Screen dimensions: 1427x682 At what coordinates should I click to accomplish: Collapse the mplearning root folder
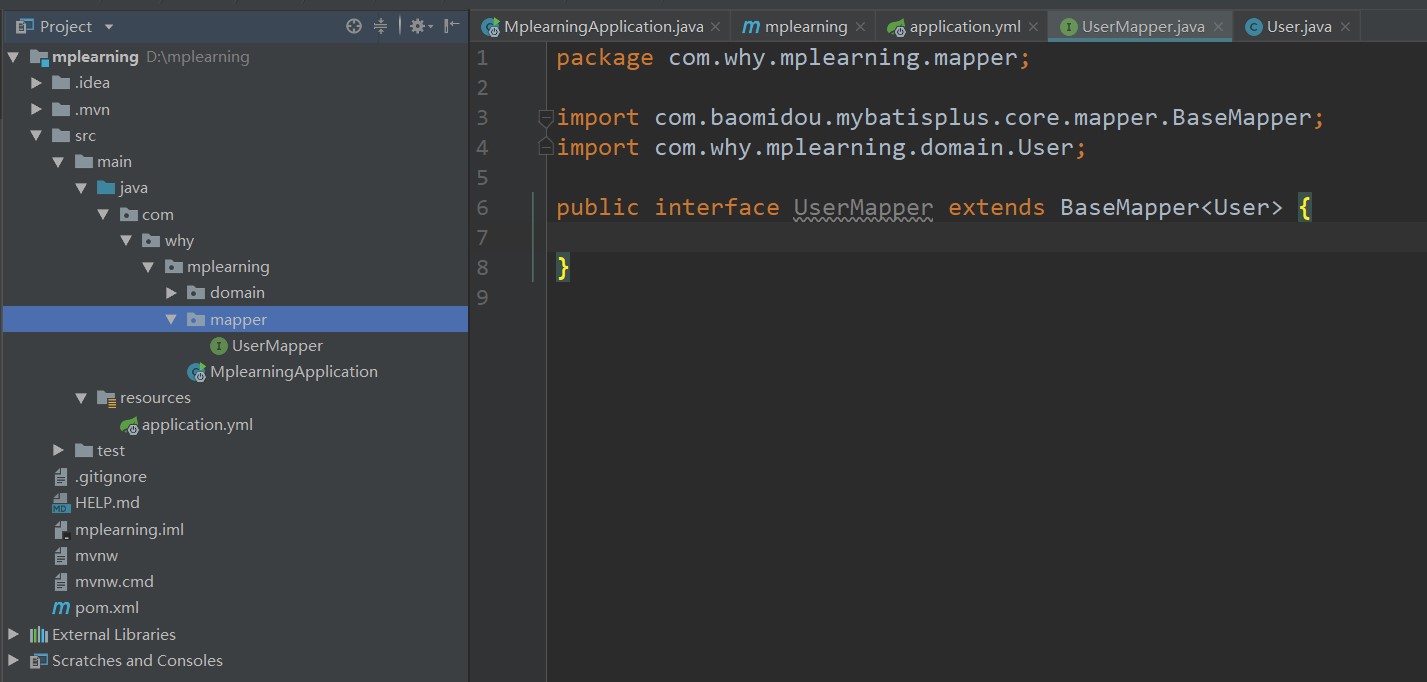point(14,57)
